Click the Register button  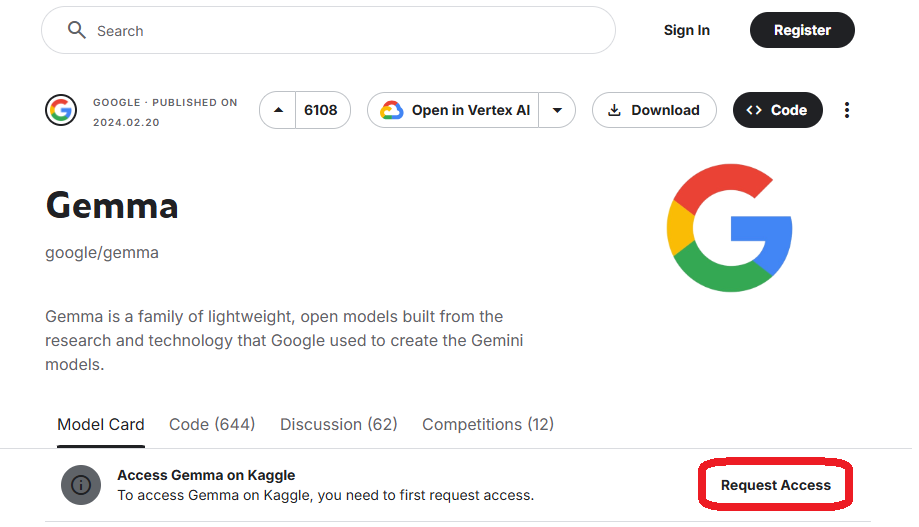[x=802, y=30]
